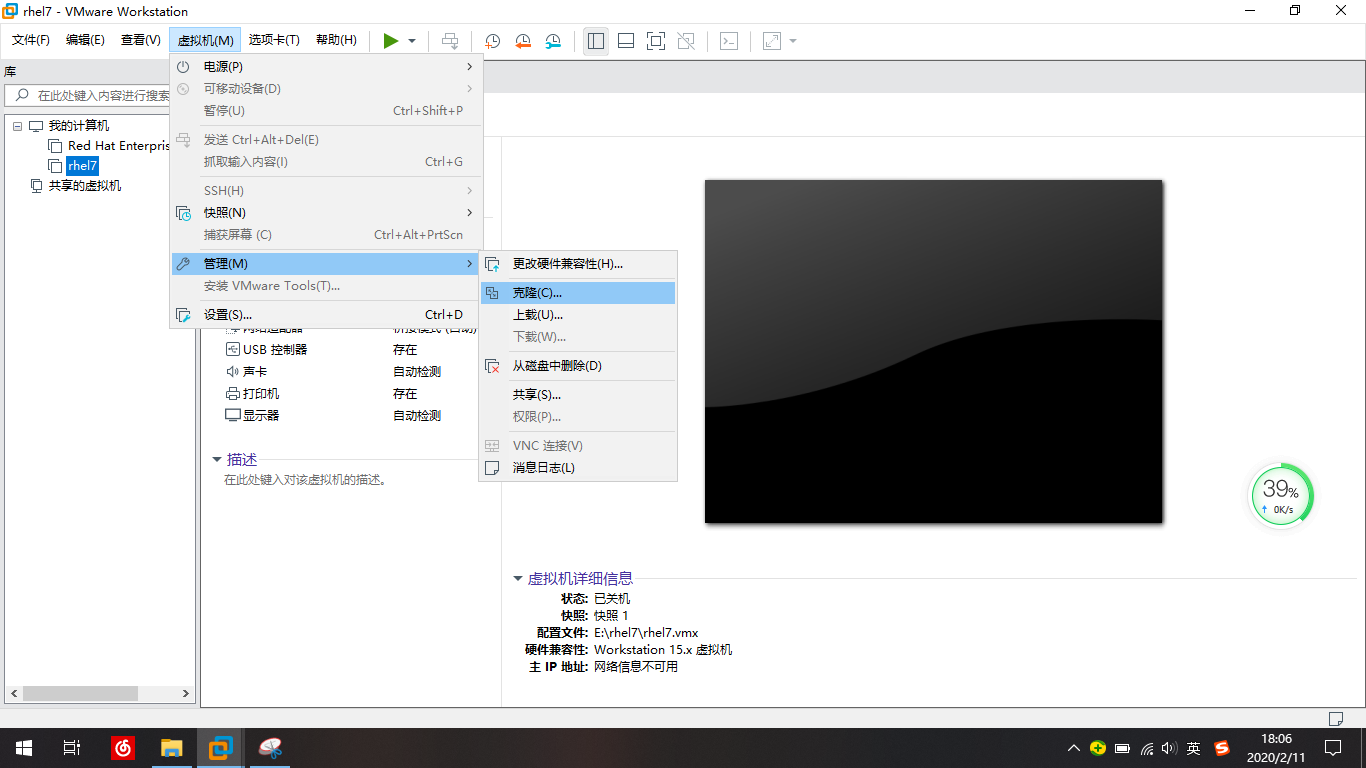Click the stretch guest display icon
Image resolution: width=1366 pixels, height=768 pixels.
(x=772, y=41)
